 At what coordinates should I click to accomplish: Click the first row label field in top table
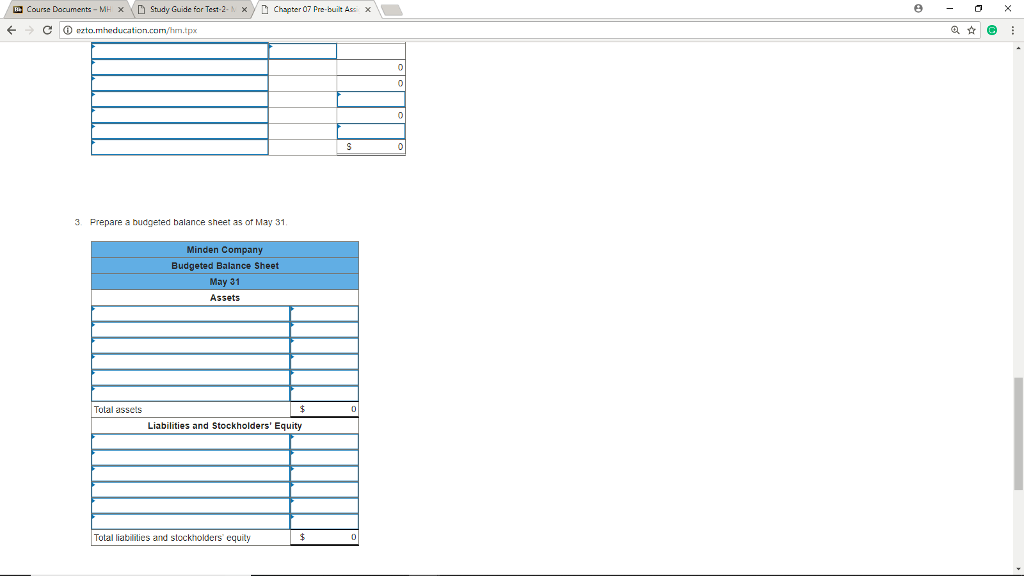(x=180, y=51)
